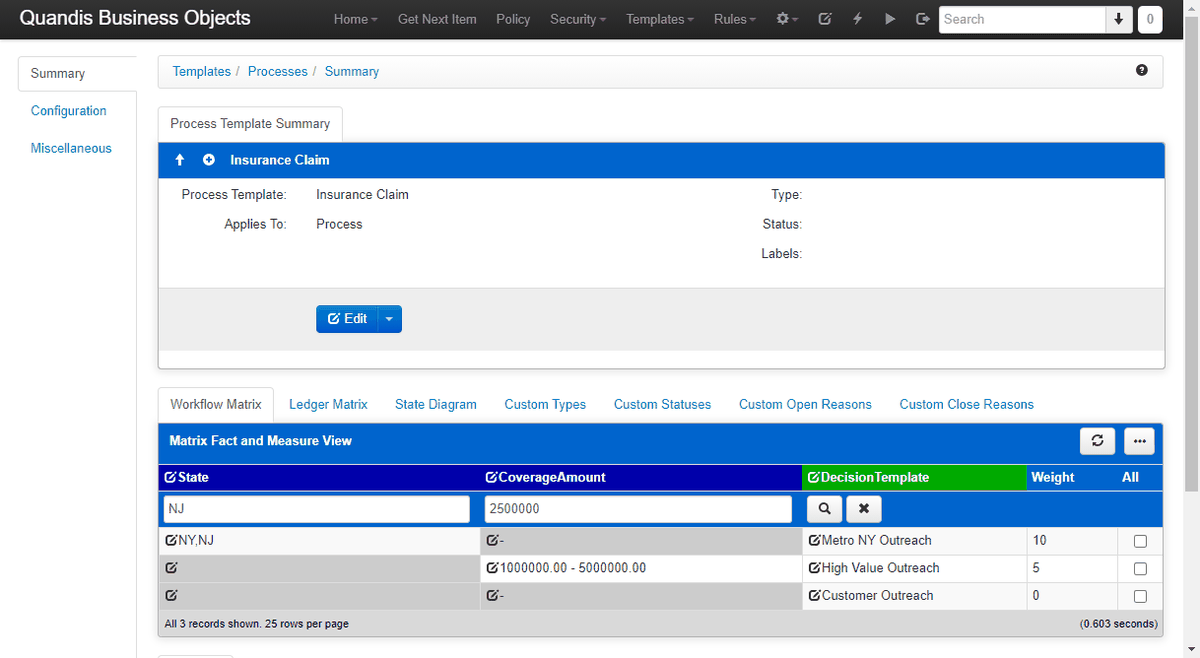Click Get Next Item in navbar

[x=437, y=19]
